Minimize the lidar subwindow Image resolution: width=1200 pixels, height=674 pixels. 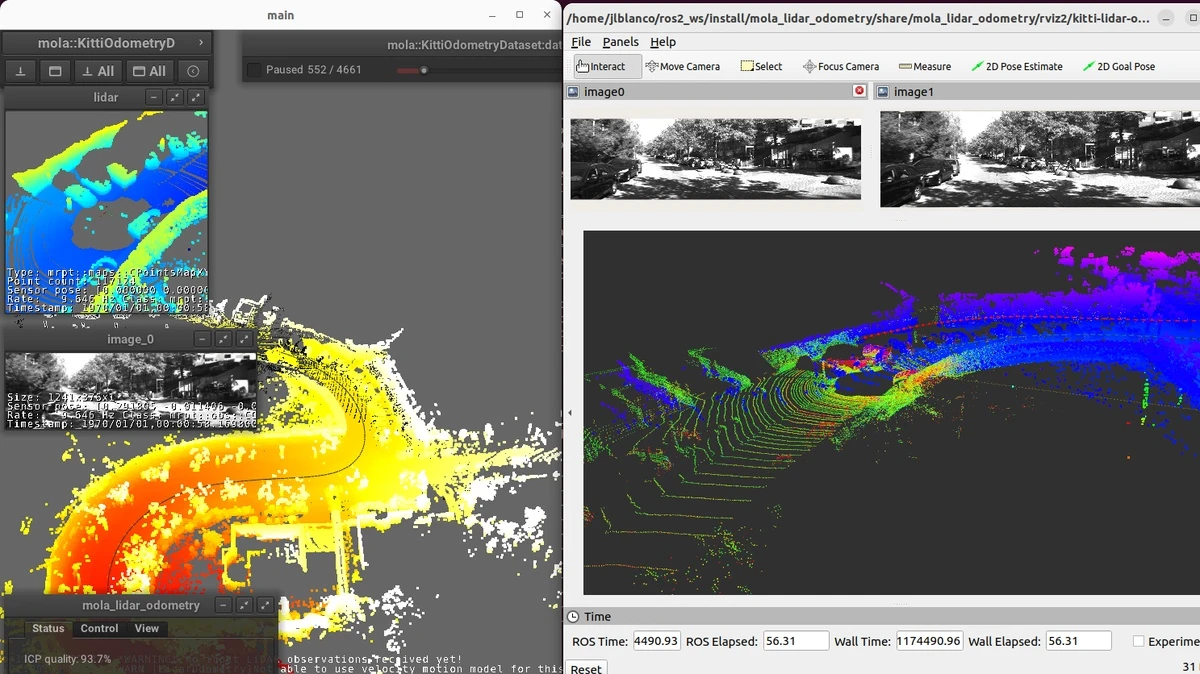pyautogui.click(x=154, y=97)
